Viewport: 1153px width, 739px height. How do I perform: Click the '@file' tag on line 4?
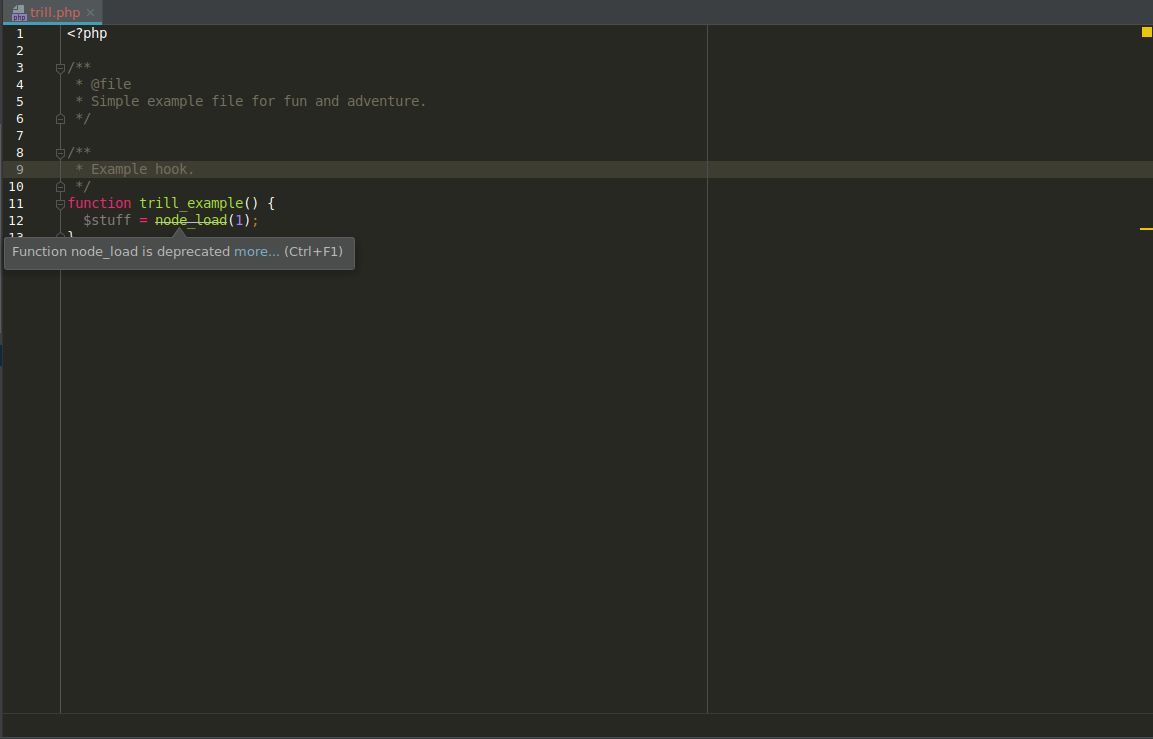(111, 85)
